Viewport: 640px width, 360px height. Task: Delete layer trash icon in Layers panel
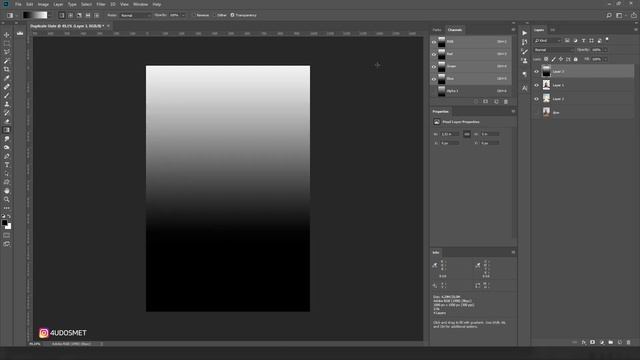[629, 342]
